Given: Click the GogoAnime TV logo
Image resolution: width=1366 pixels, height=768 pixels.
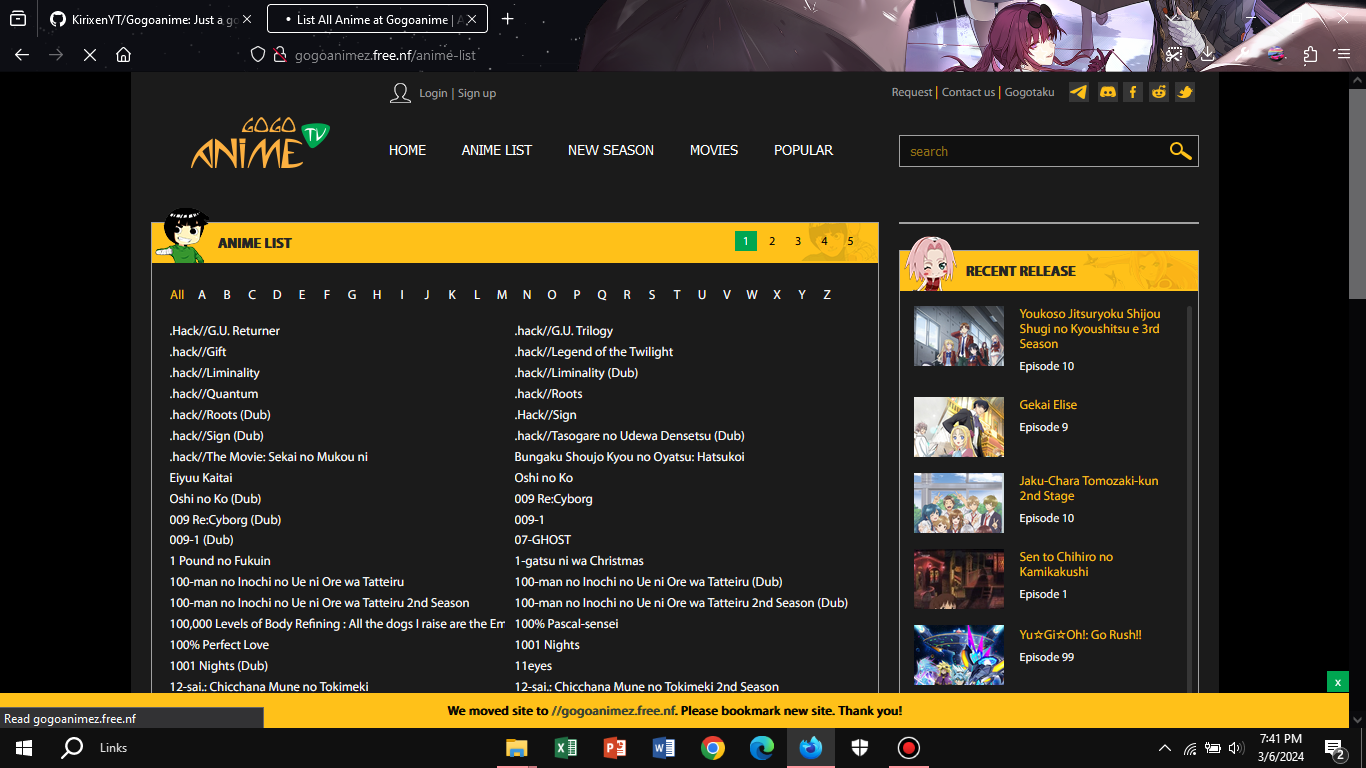Looking at the screenshot, I should (x=260, y=143).
